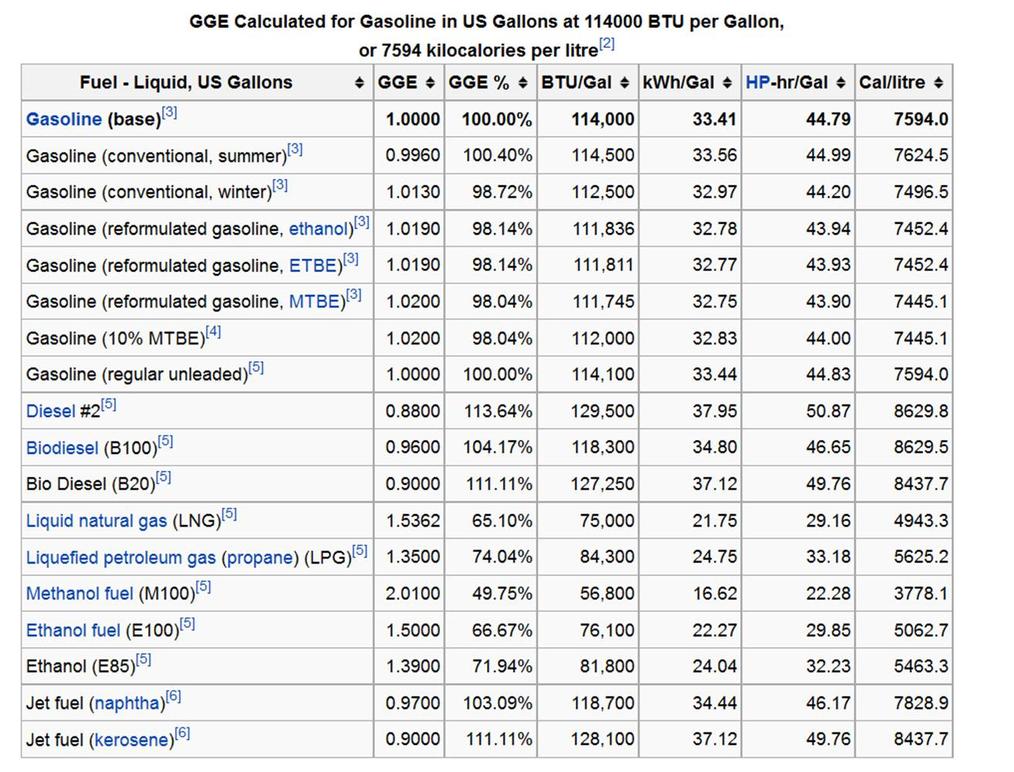Open Ethanol fuel link
This screenshot has height=772, width=1014.
coord(73,630)
